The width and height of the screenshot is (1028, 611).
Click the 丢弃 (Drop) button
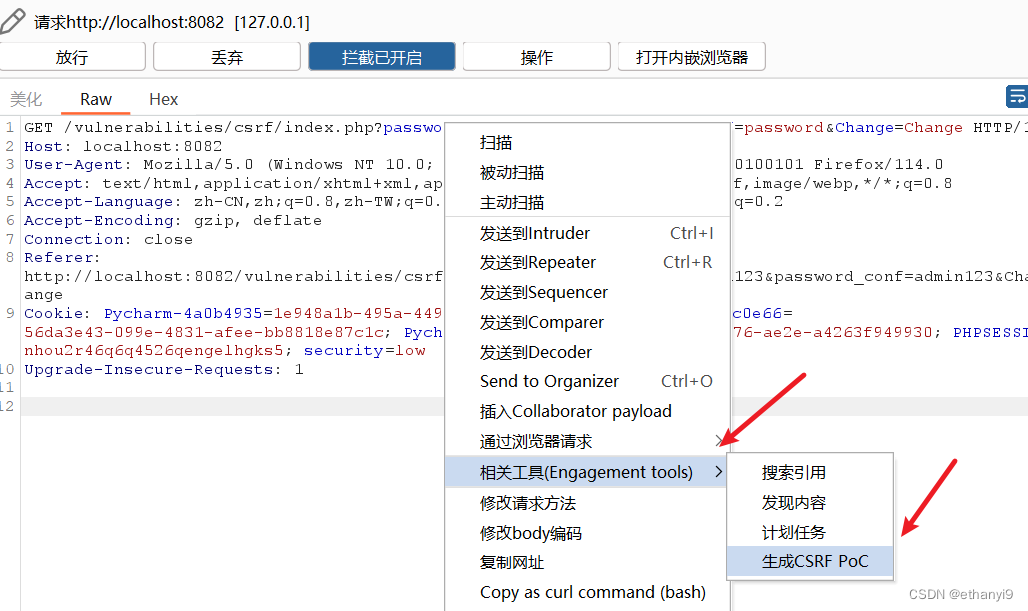(227, 57)
